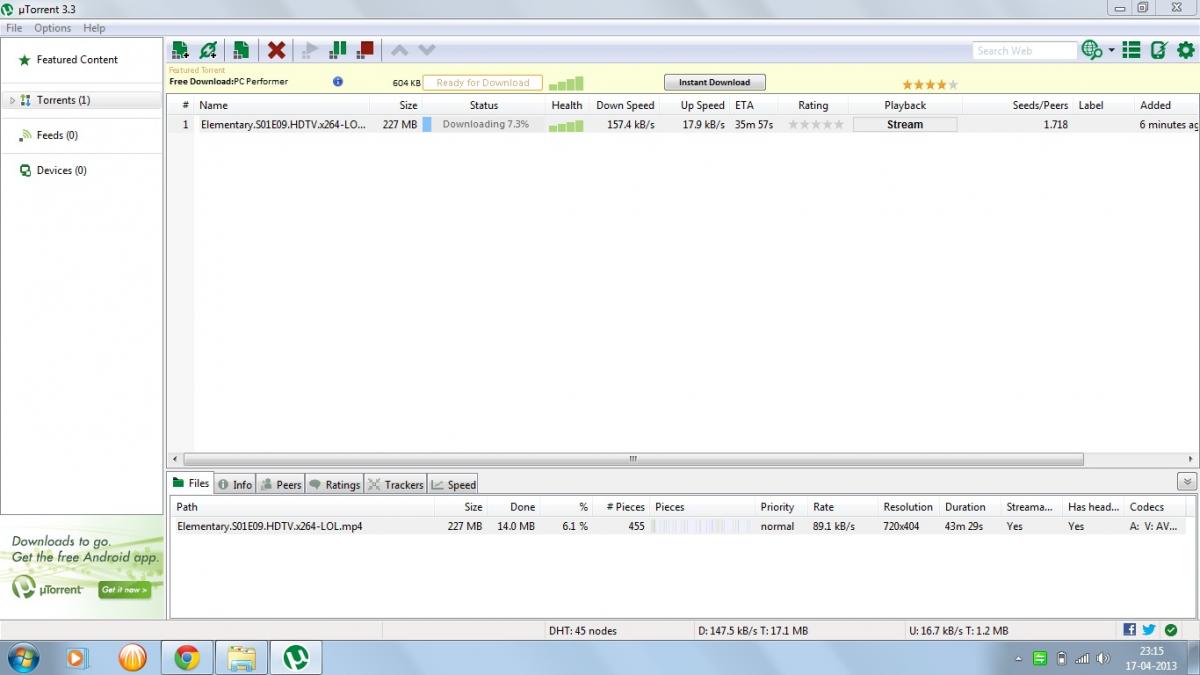
Task: Switch to the Files tab
Action: (191, 483)
